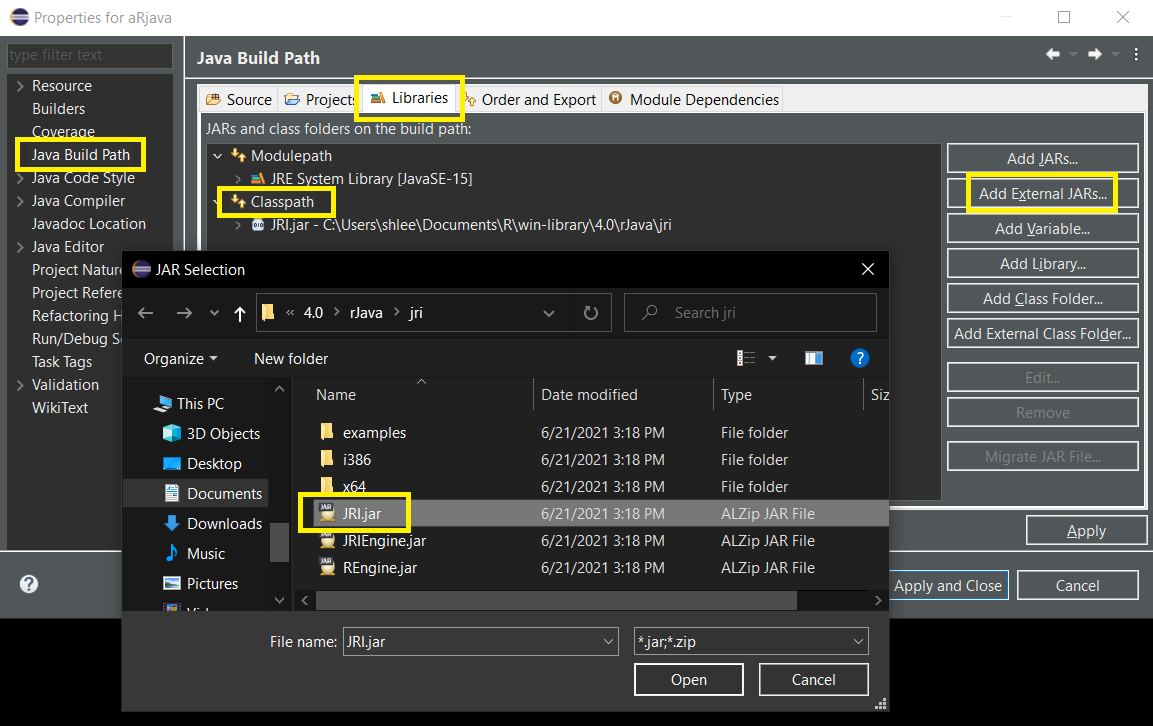Click the horizontal scrollbar in file list

[x=556, y=600]
